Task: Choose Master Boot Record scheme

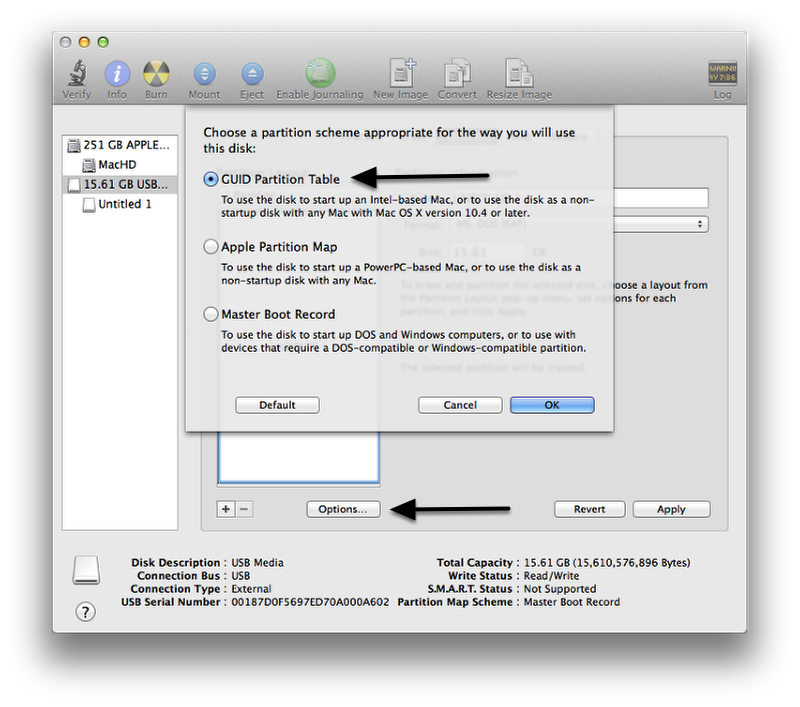Action: pos(211,314)
